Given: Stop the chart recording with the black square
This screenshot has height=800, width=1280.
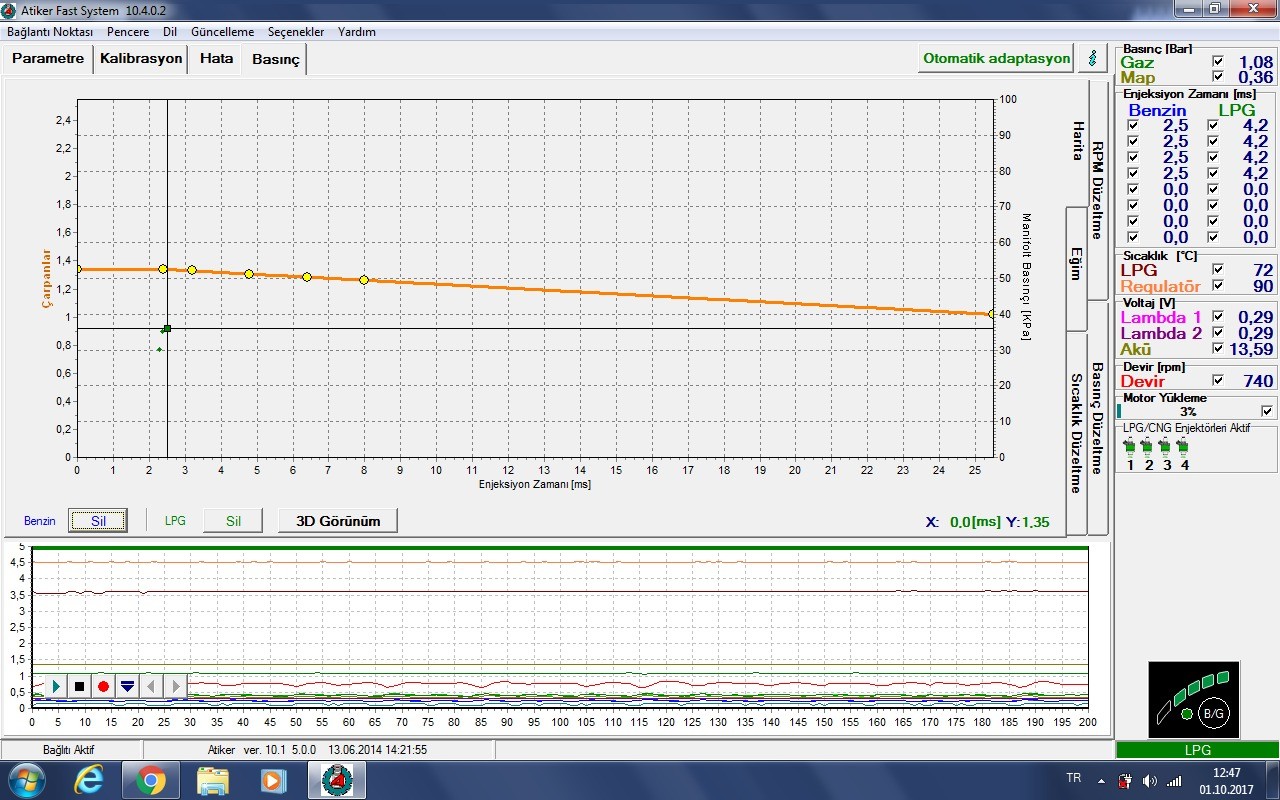Looking at the screenshot, I should [80, 686].
